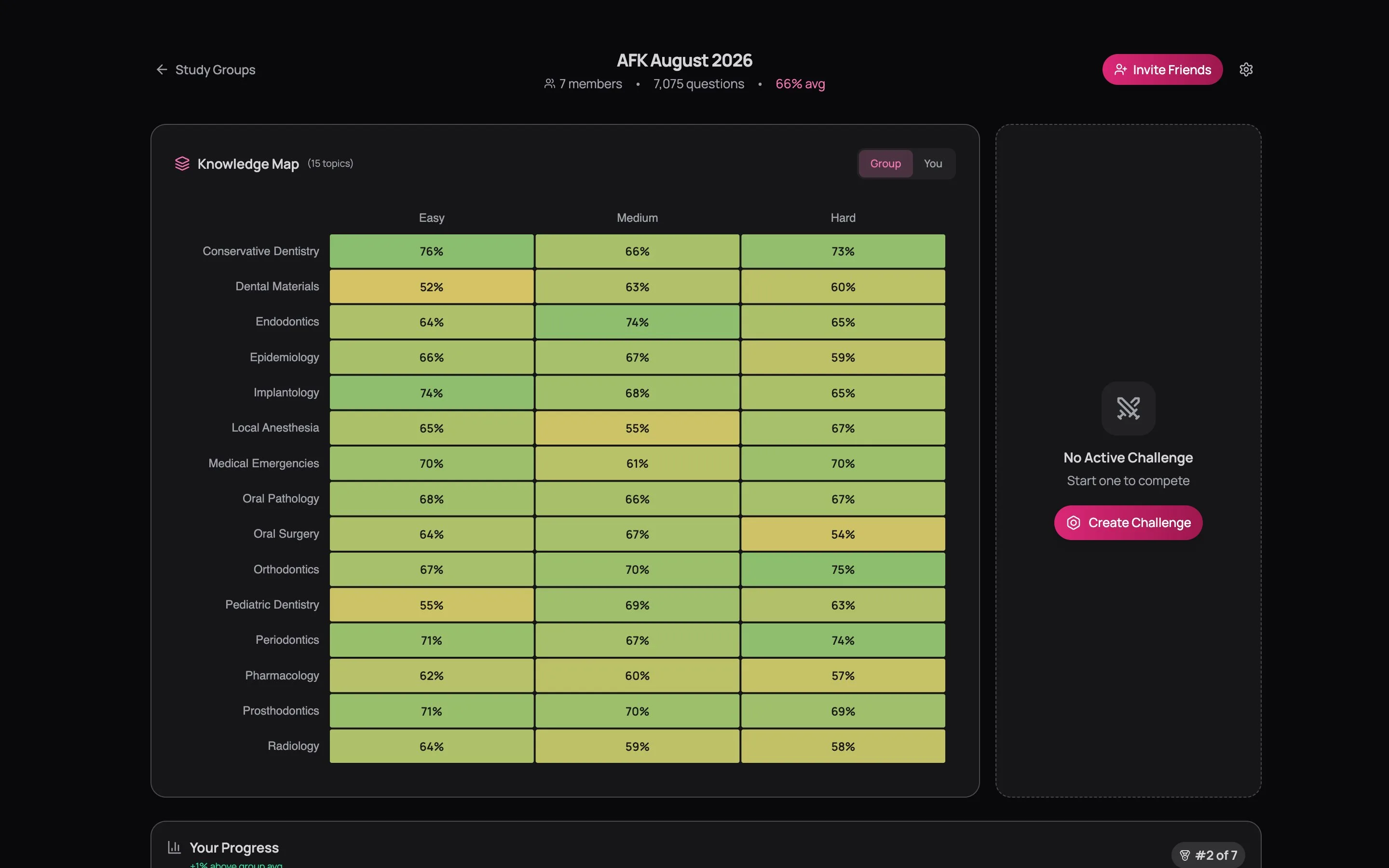Click the crossed swords challenge icon
This screenshot has height=868, width=1389.
click(1127, 408)
